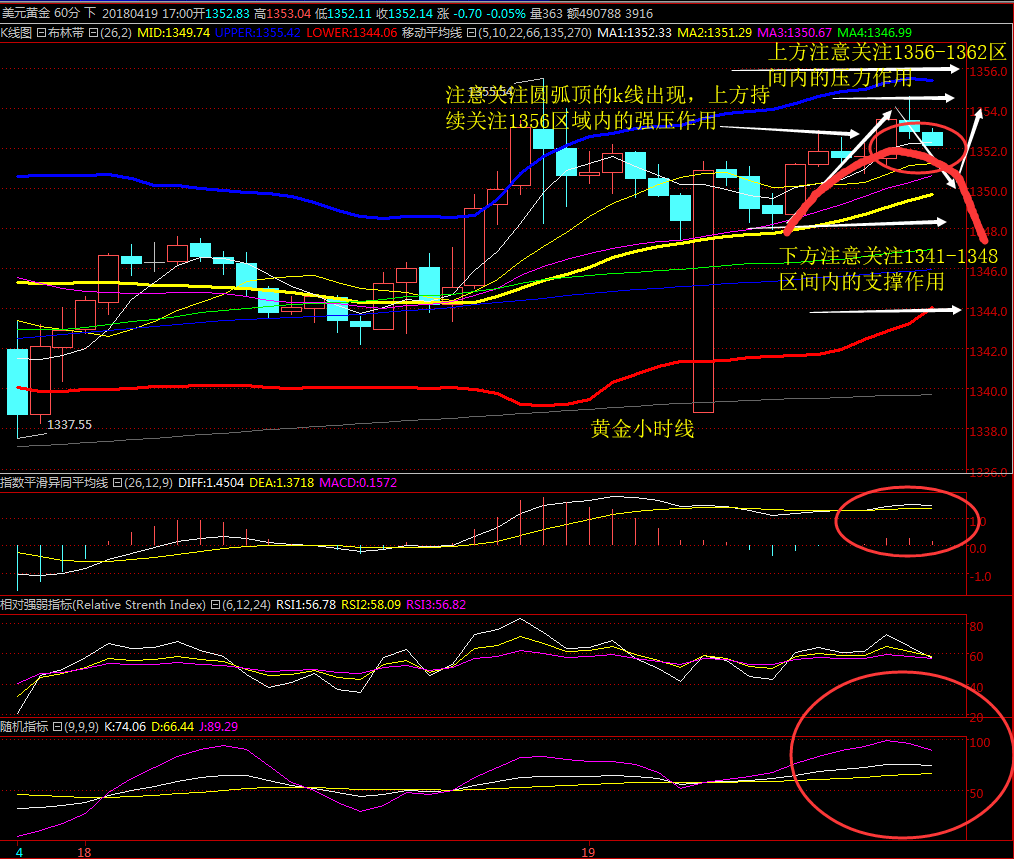Click the 黄金小时线 chart annotation text
The width and height of the screenshot is (1014, 859).
[641, 430]
